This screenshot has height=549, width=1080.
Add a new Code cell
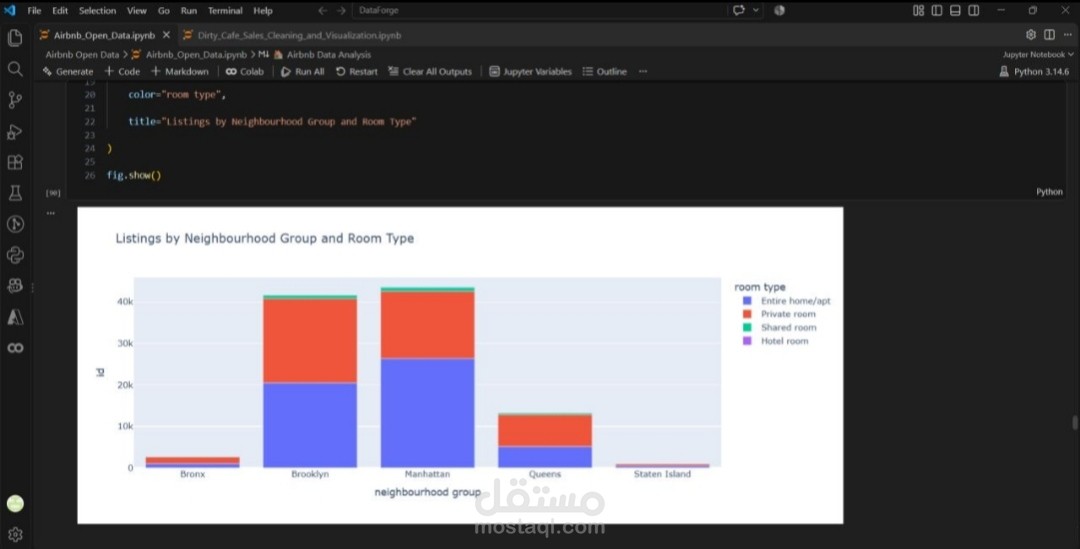click(x=122, y=71)
